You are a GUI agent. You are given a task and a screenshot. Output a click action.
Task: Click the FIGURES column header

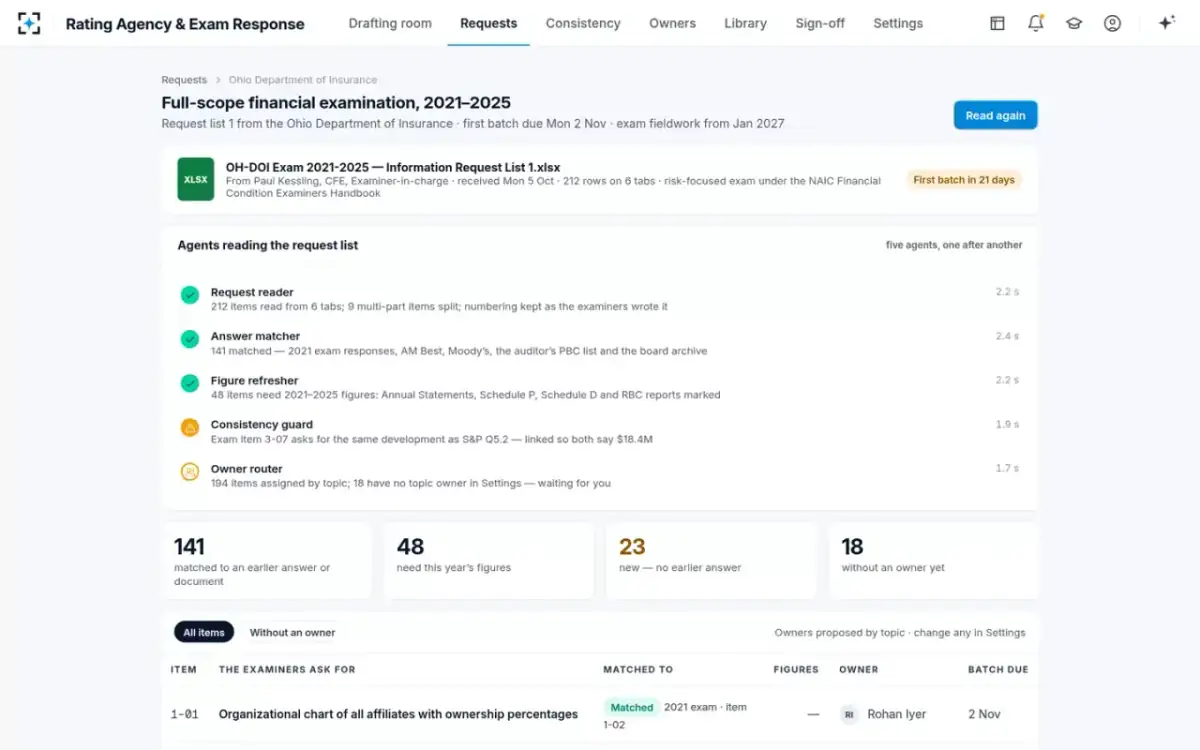coord(796,669)
